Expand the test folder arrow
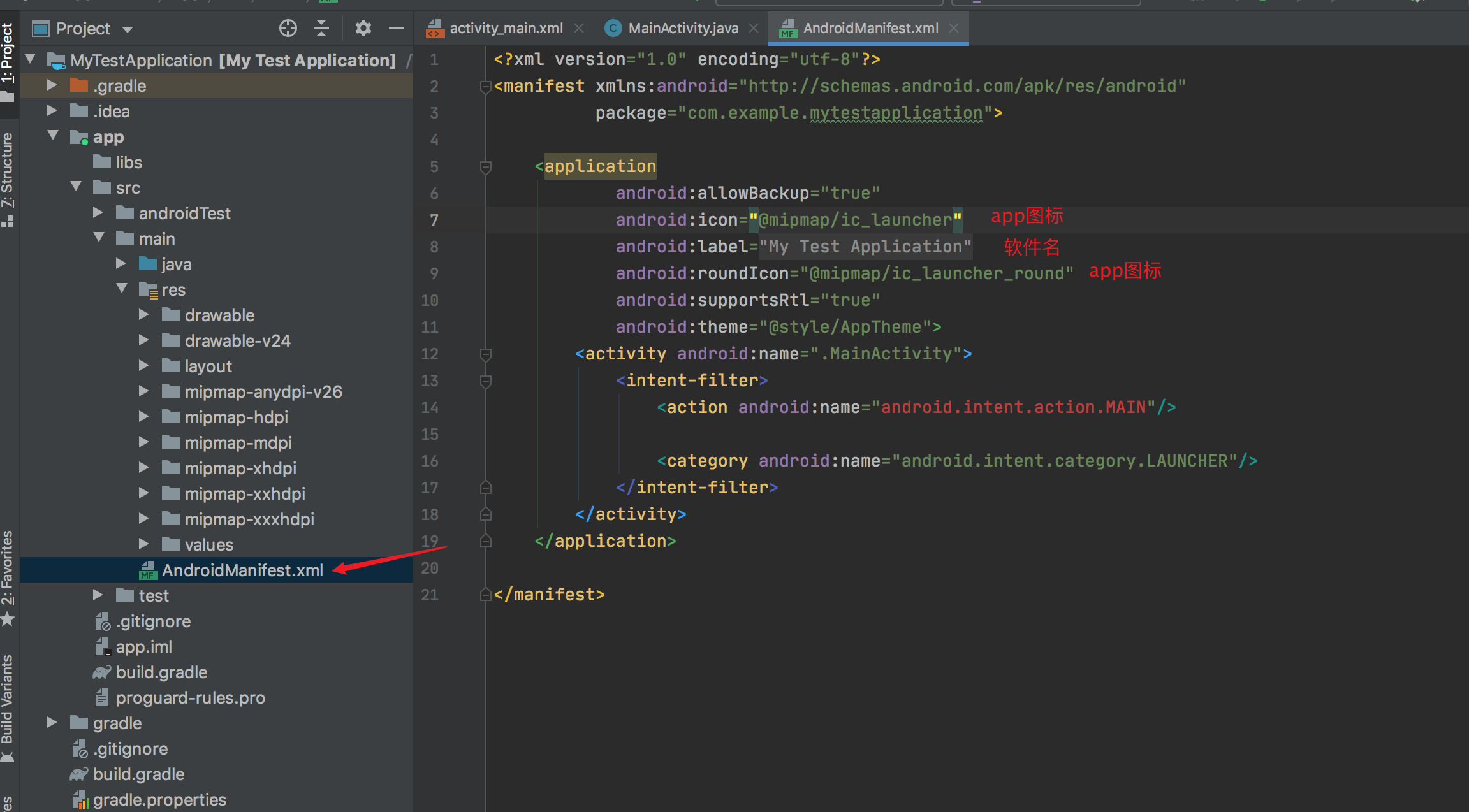 (x=98, y=595)
